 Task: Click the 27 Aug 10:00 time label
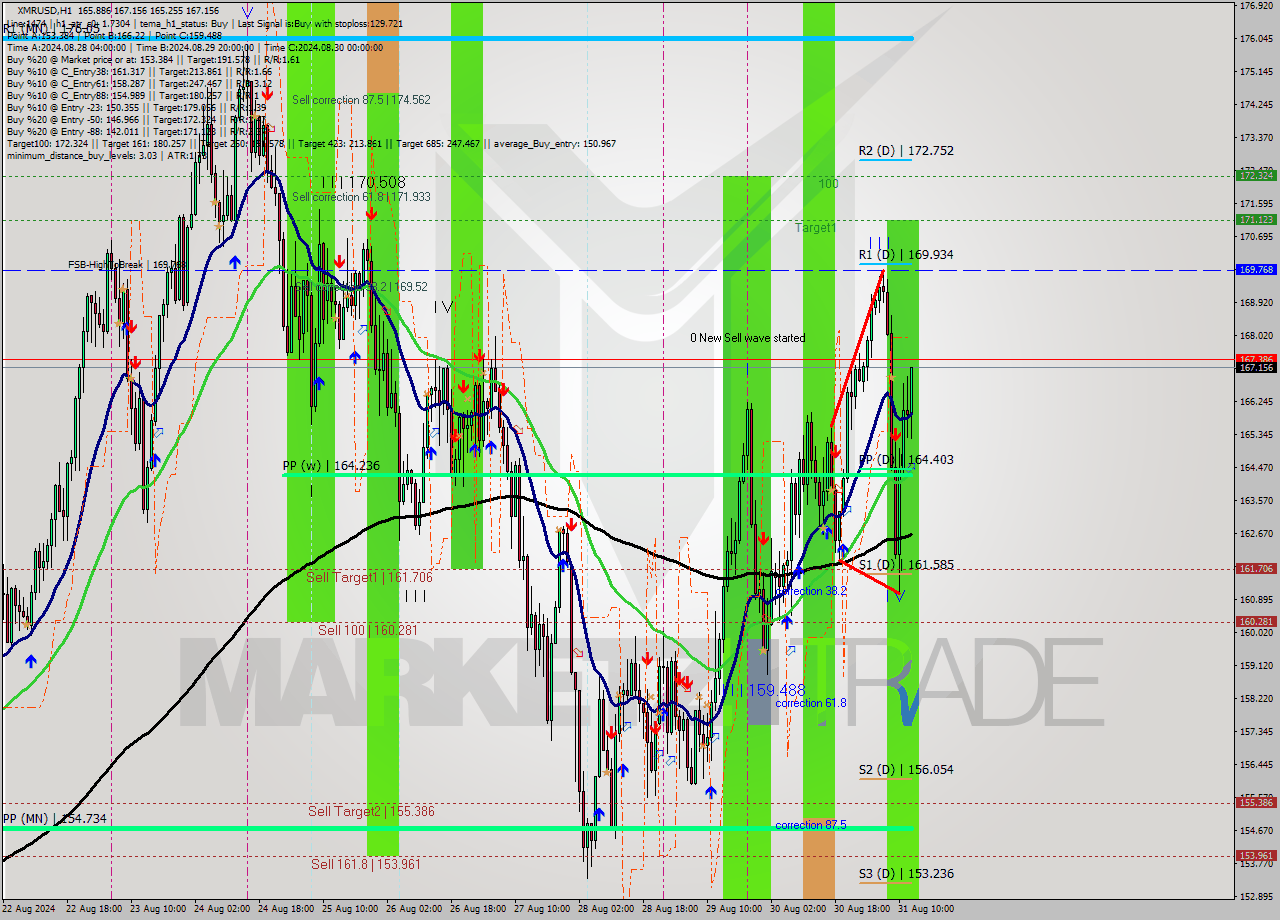click(x=542, y=909)
